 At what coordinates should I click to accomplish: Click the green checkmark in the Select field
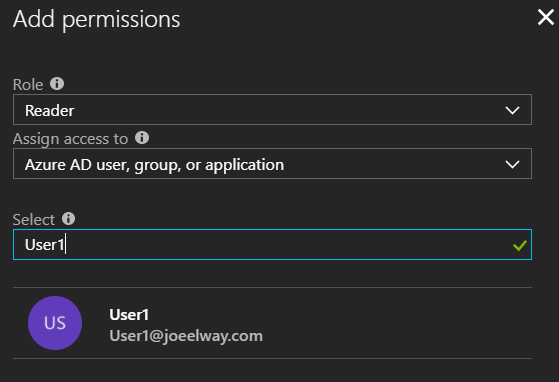tap(519, 245)
